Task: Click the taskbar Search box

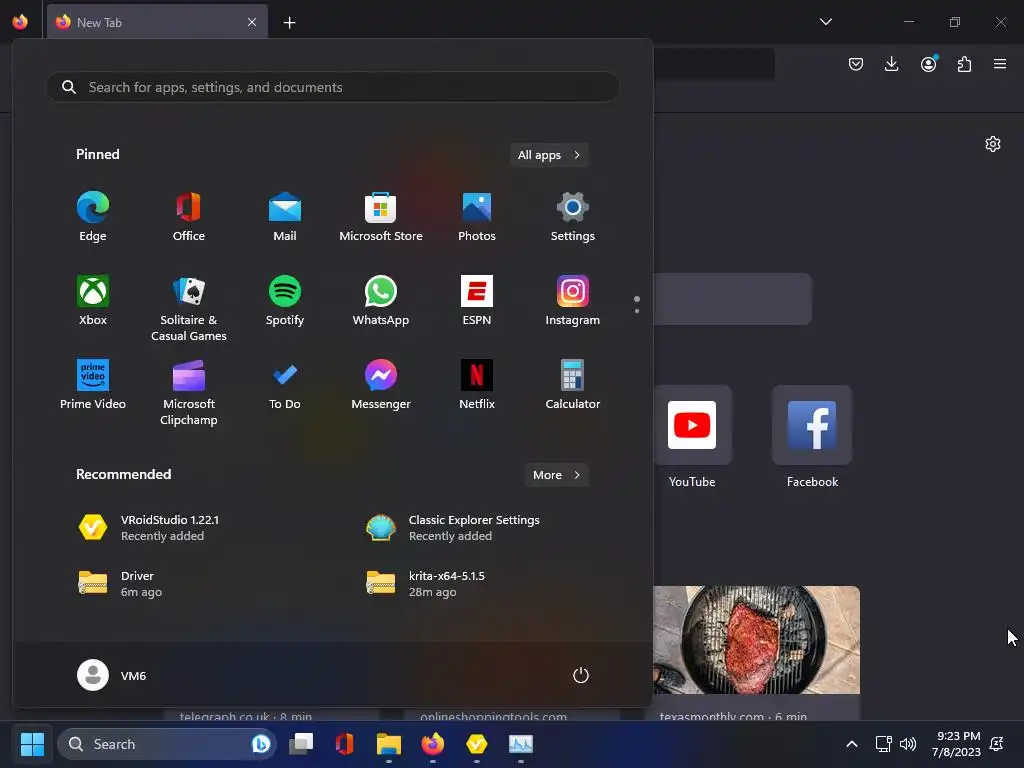Action: point(167,744)
